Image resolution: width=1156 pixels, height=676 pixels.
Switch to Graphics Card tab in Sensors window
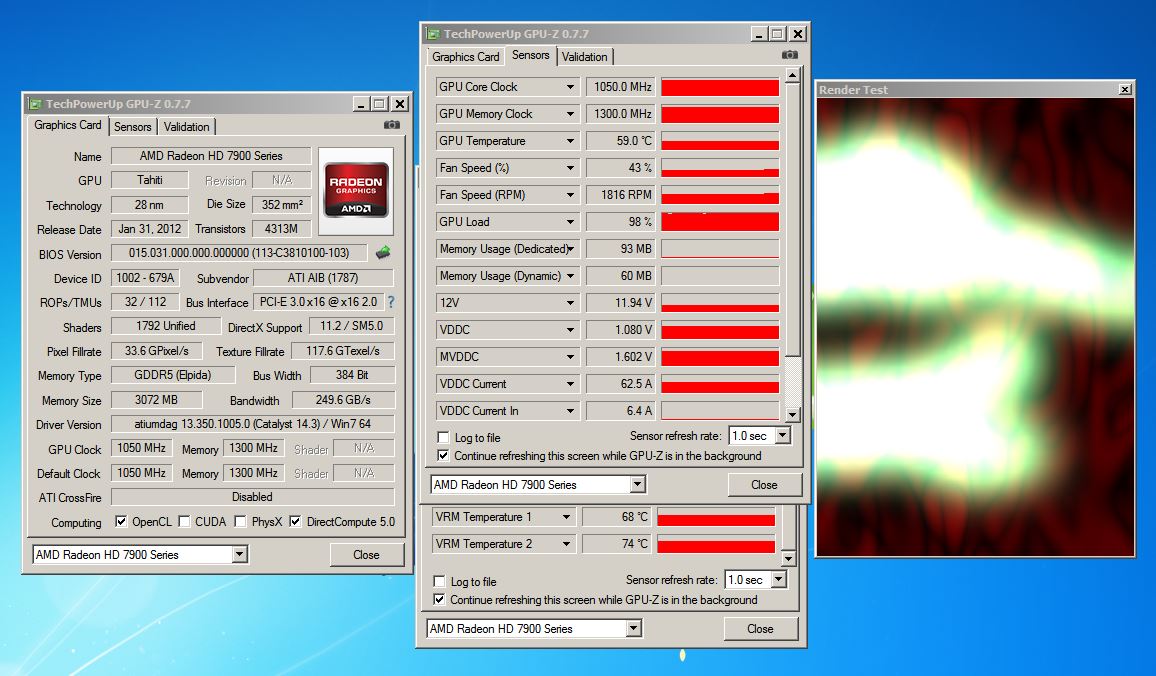click(465, 57)
